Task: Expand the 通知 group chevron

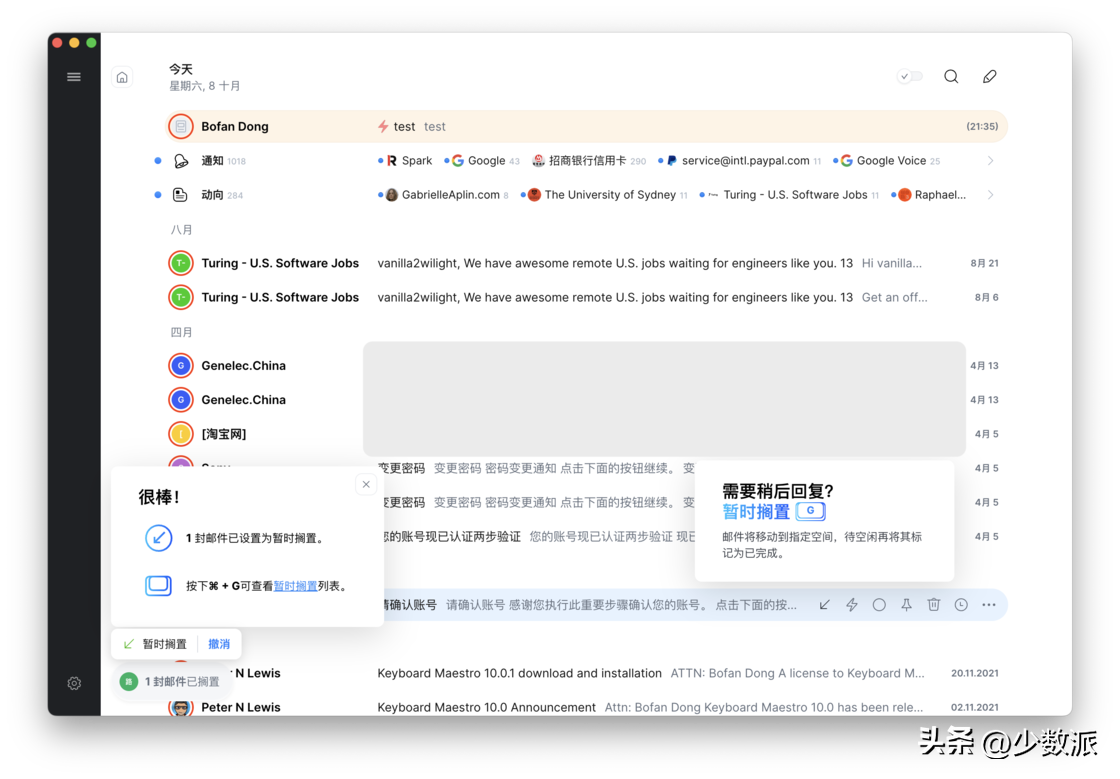Action: click(x=991, y=161)
